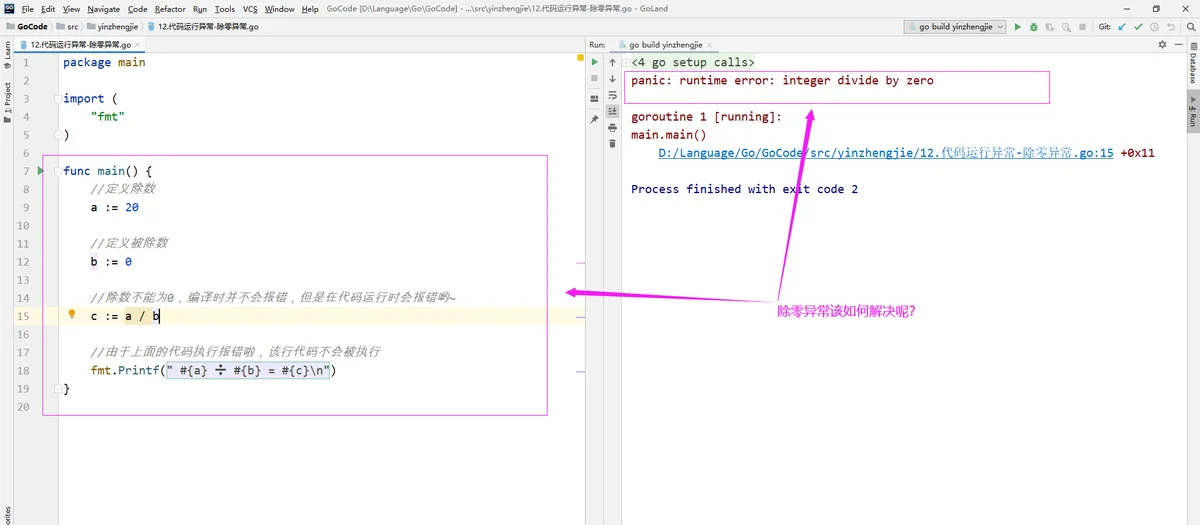Toggle soft-wrap in Run console
Viewport: 1200px width, 525px height.
613,95
